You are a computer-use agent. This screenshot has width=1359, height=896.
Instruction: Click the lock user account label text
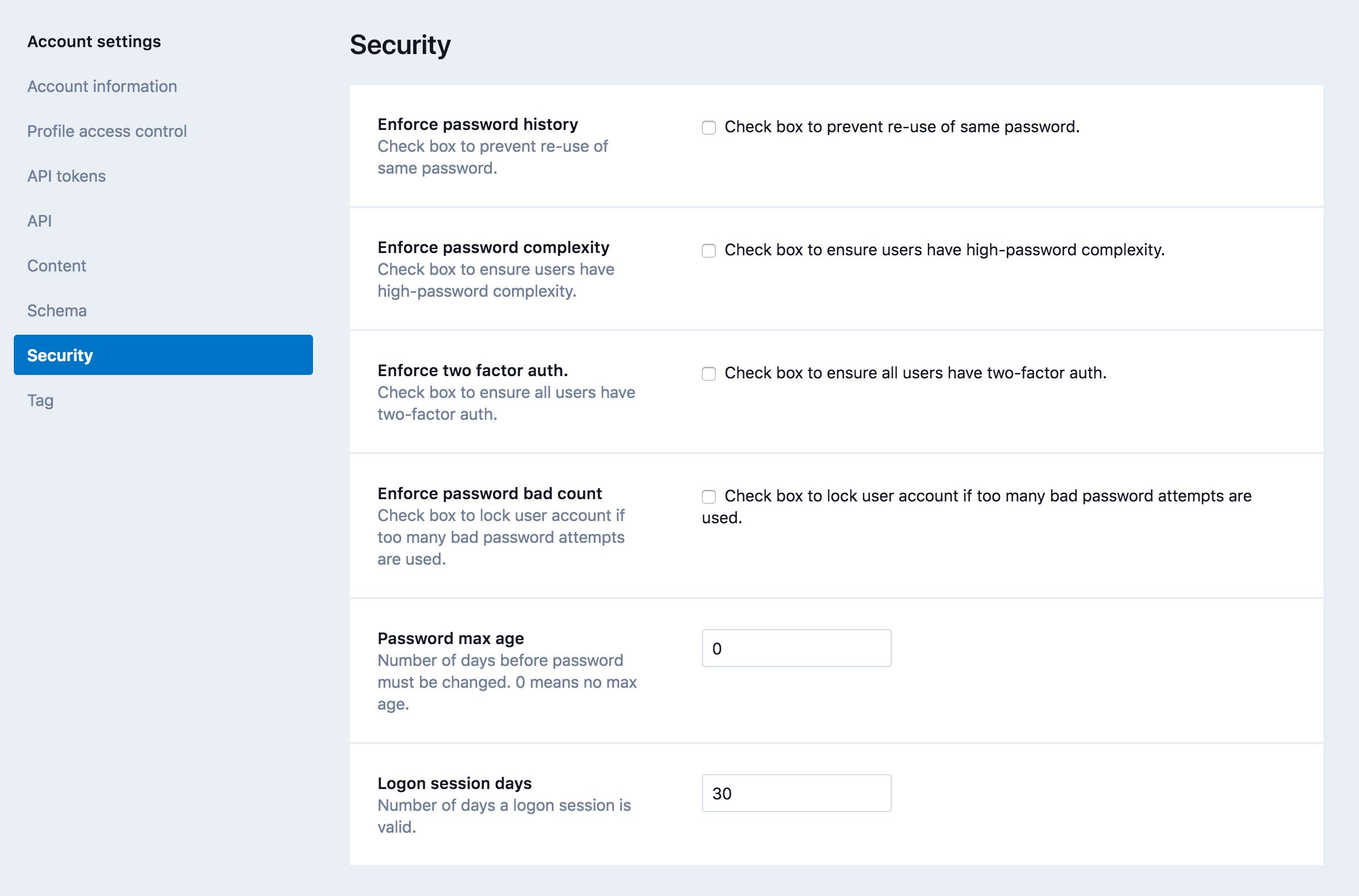(x=987, y=496)
